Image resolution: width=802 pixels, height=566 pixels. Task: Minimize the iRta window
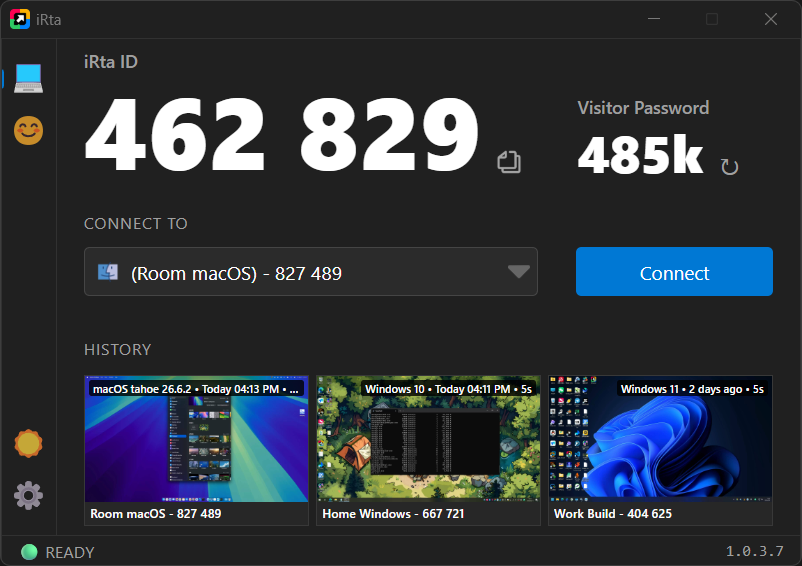654,19
